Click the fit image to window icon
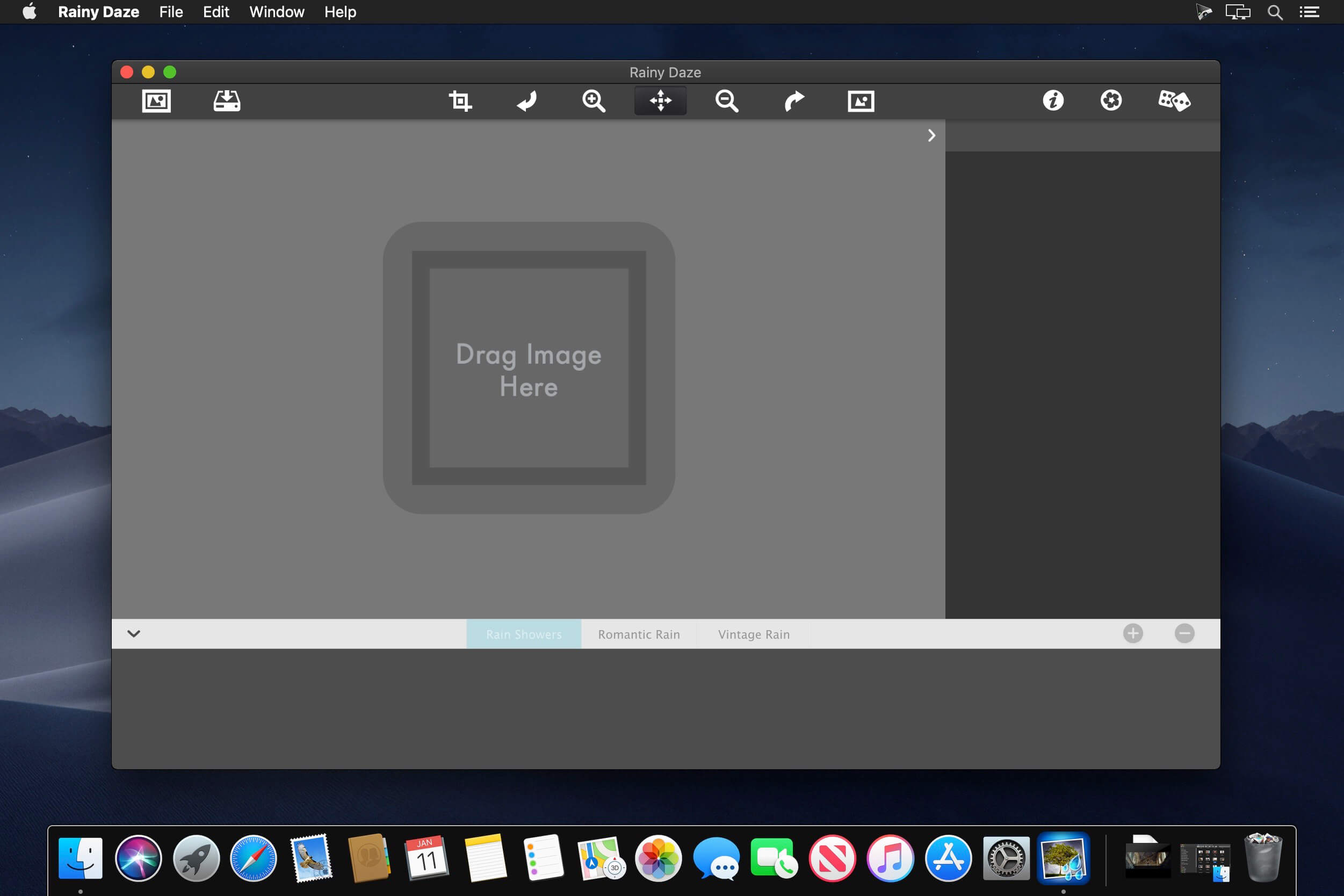Image resolution: width=1344 pixels, height=896 pixels. click(861, 101)
